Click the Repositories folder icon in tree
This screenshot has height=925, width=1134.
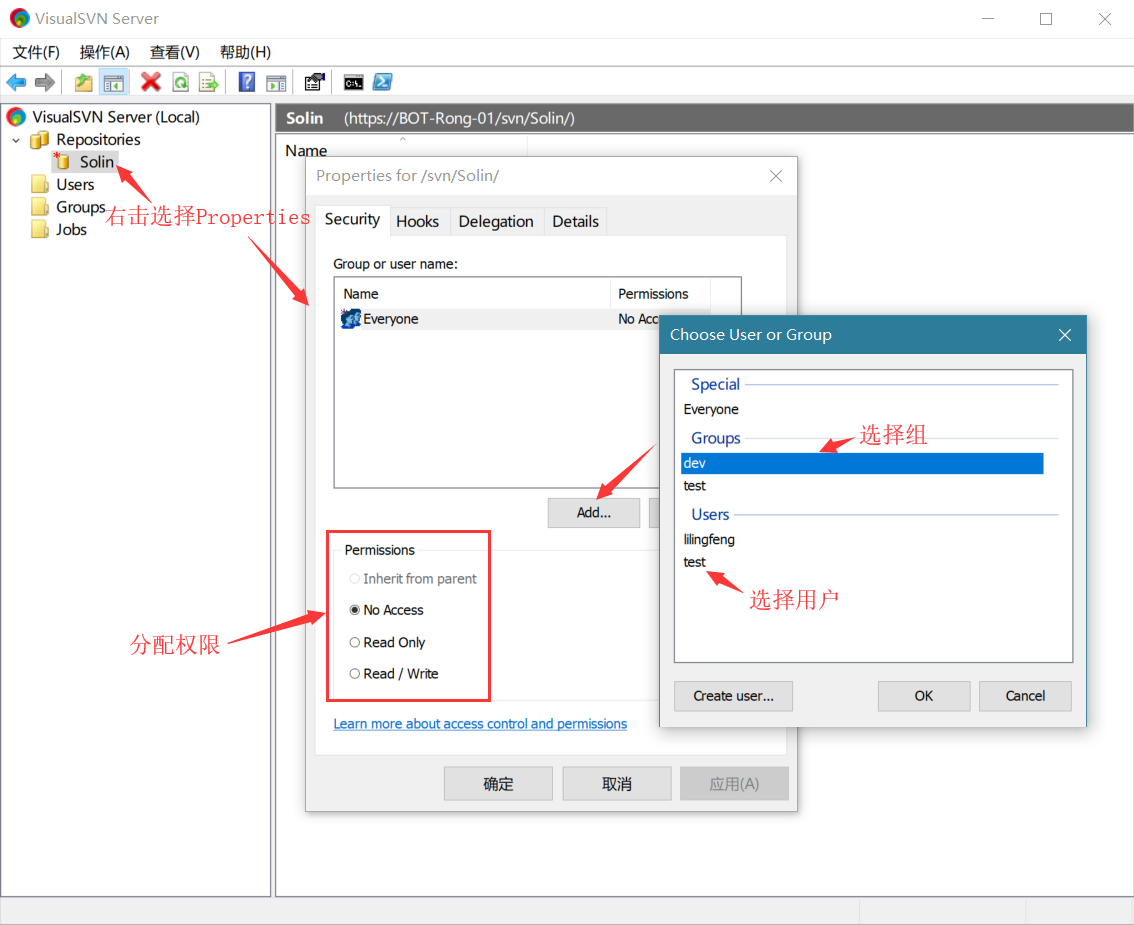tap(40, 140)
